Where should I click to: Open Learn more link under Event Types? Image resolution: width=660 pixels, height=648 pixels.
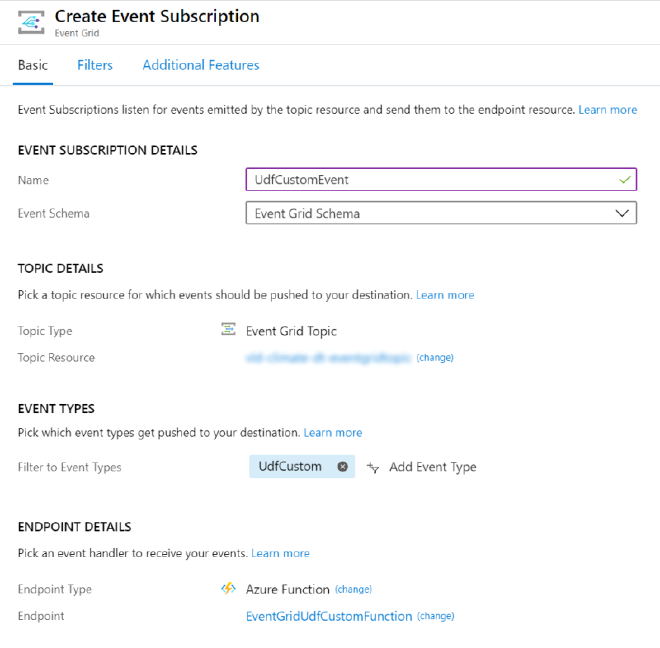tap(333, 433)
